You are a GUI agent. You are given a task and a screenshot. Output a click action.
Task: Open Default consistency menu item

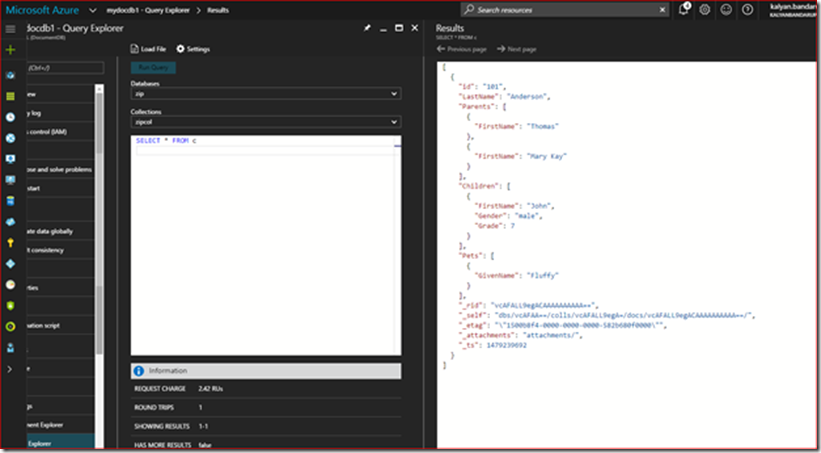(60, 250)
